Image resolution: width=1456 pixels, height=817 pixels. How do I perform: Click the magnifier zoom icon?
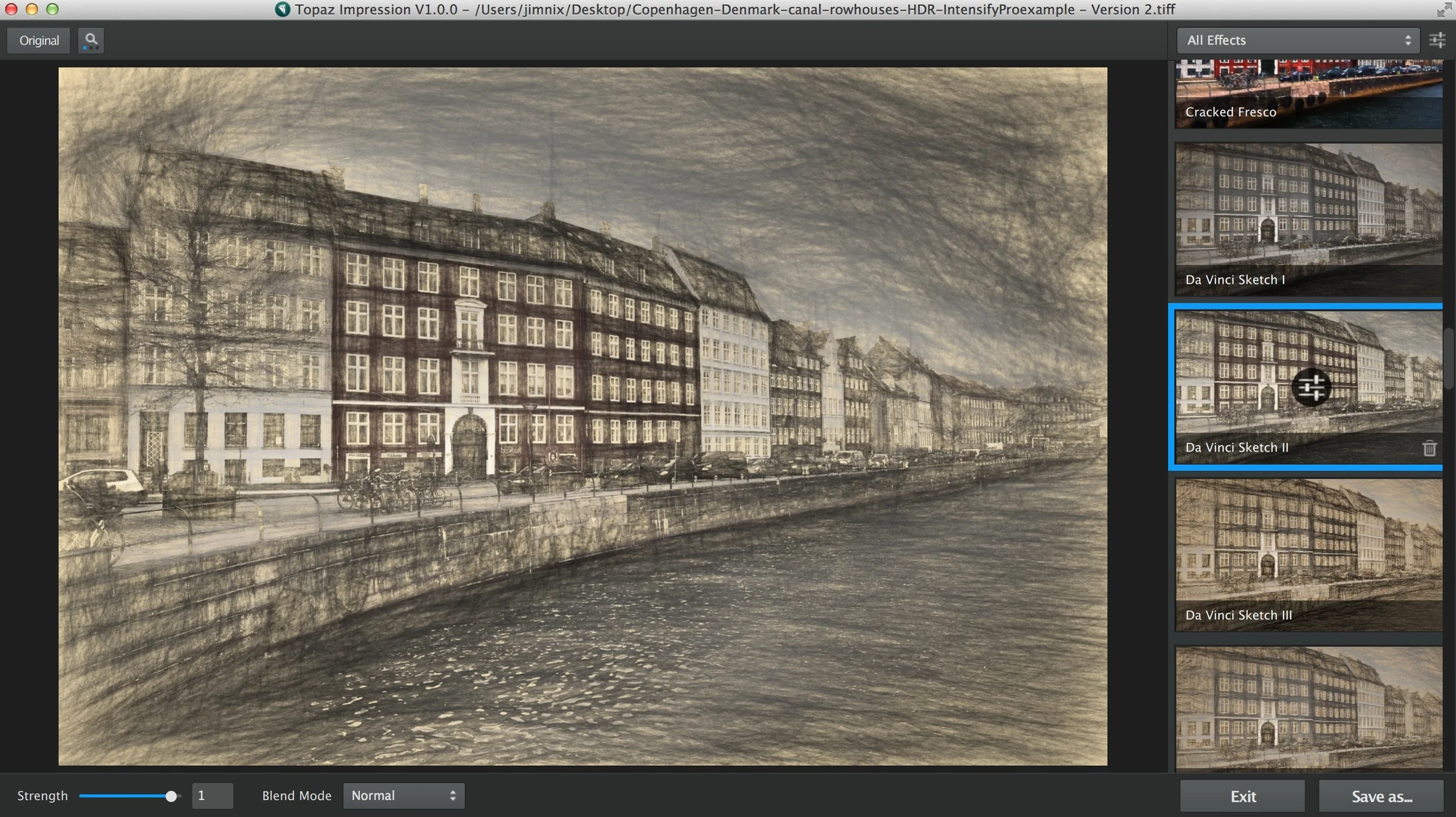91,40
